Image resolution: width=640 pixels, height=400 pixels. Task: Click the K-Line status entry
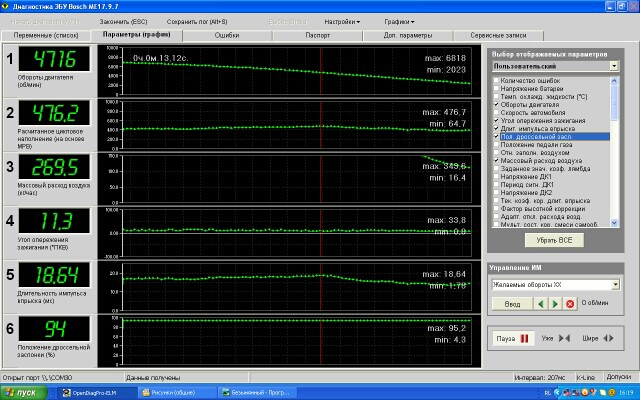(x=585, y=378)
